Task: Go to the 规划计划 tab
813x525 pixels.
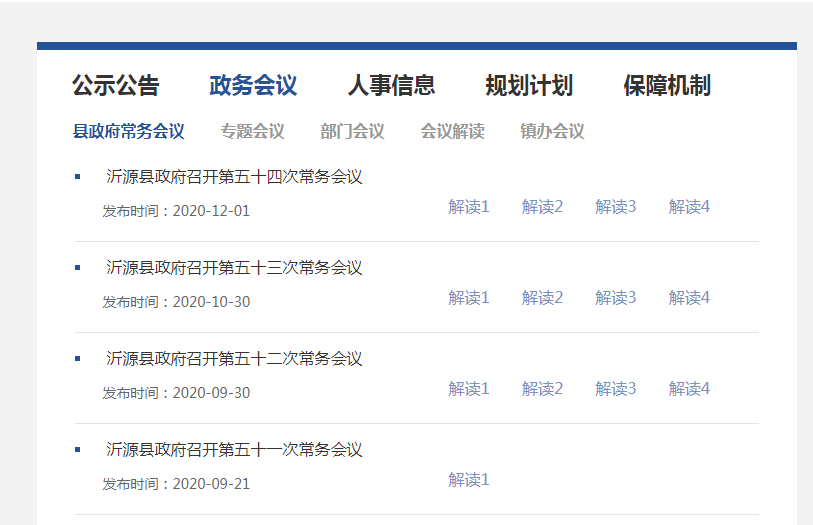Action: click(529, 86)
